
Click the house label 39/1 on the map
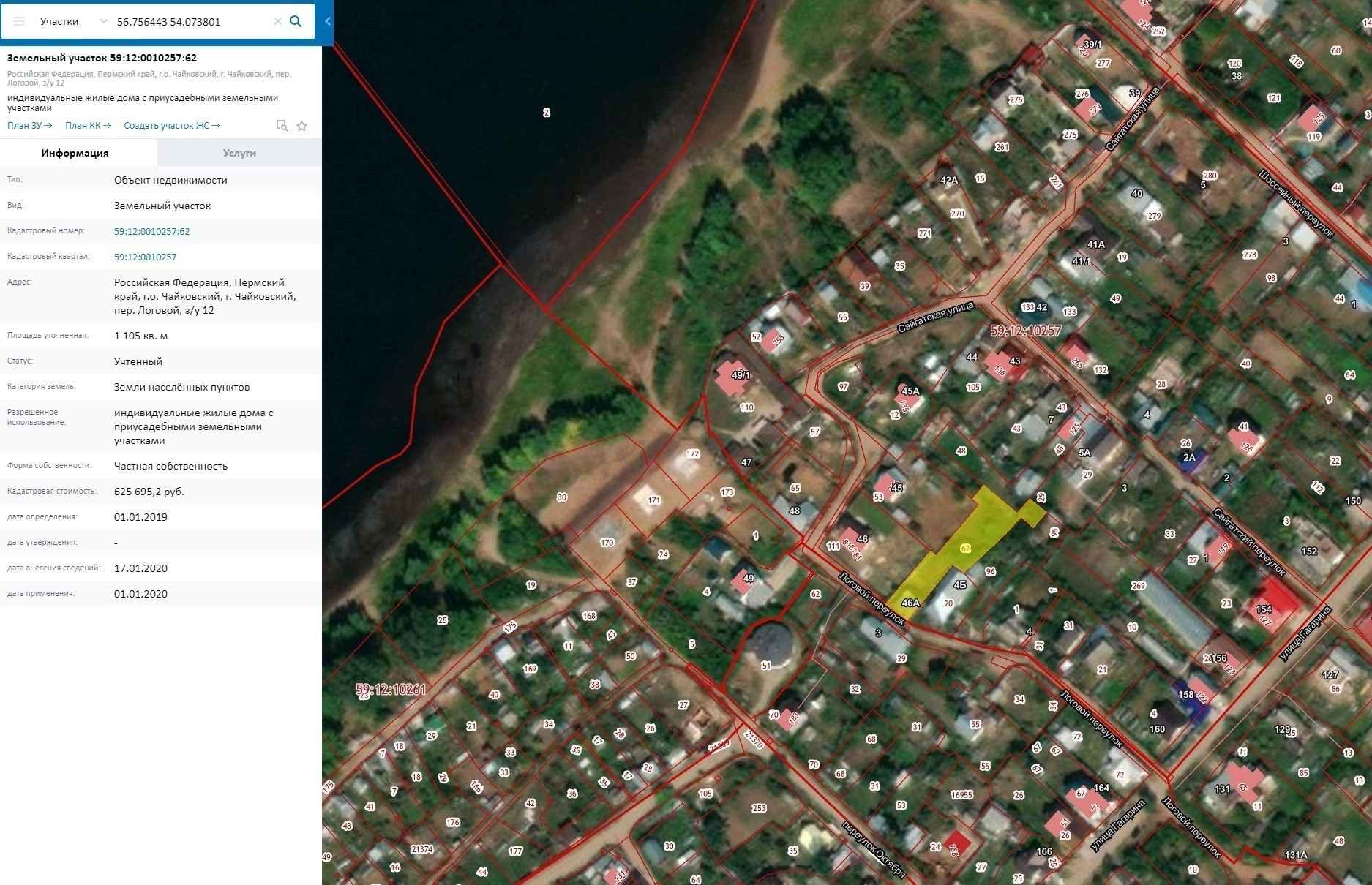[x=1092, y=45]
